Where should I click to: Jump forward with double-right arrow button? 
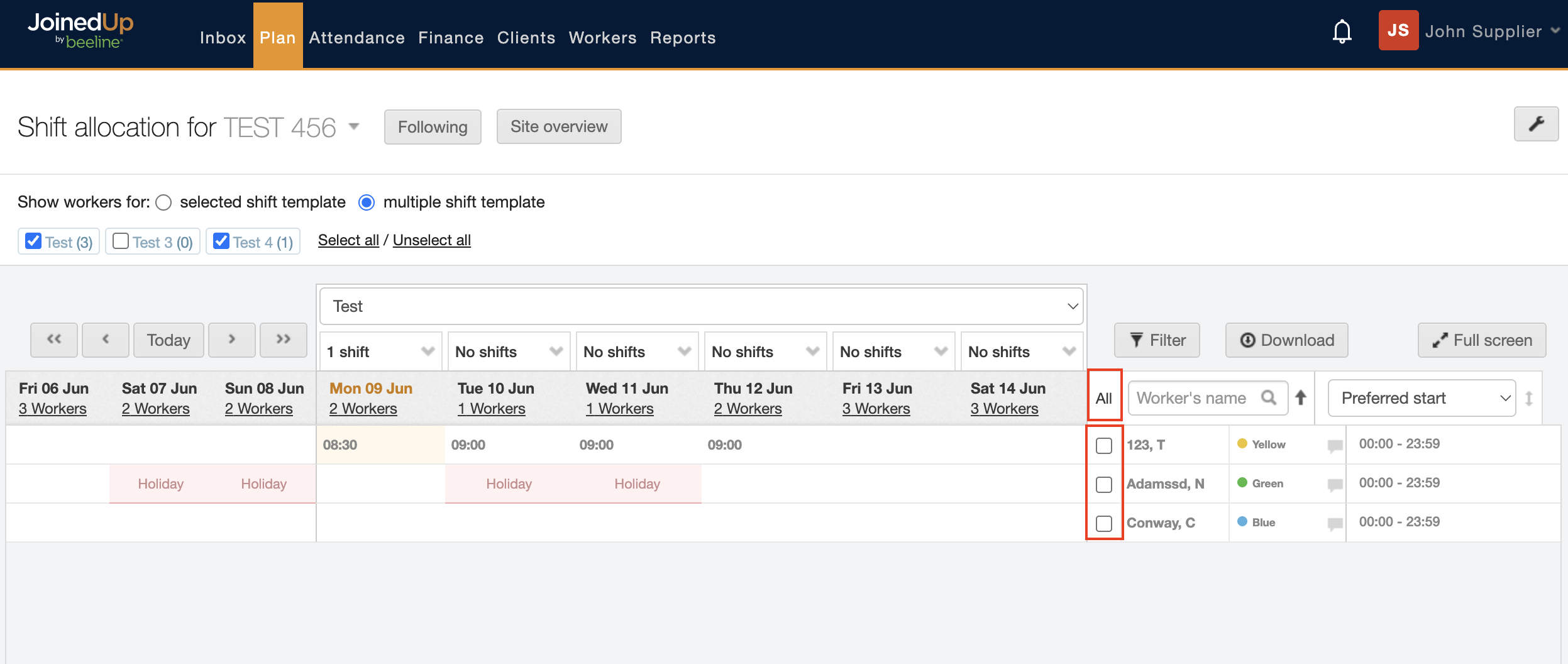pyautogui.click(x=283, y=340)
